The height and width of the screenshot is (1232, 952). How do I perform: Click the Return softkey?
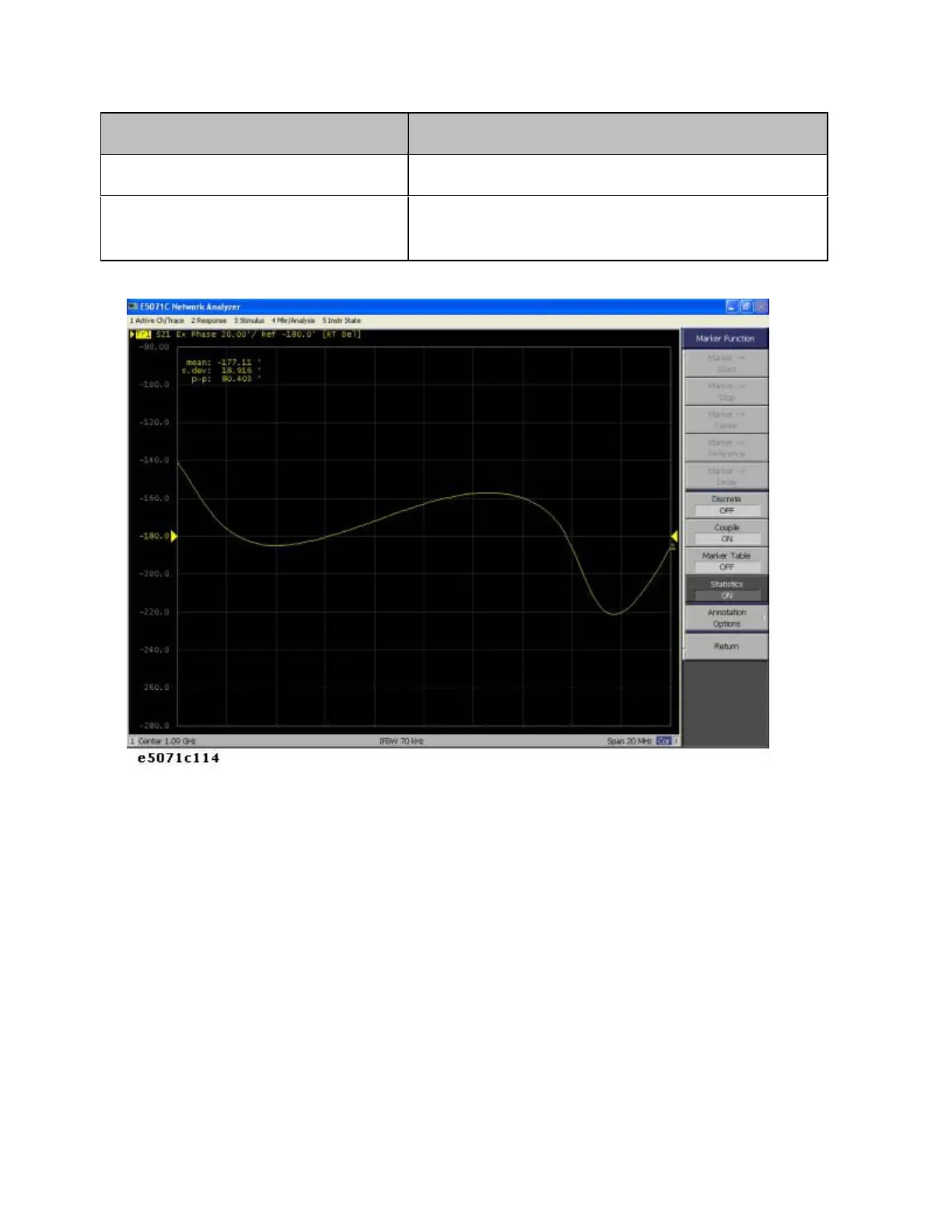pyautogui.click(x=726, y=646)
